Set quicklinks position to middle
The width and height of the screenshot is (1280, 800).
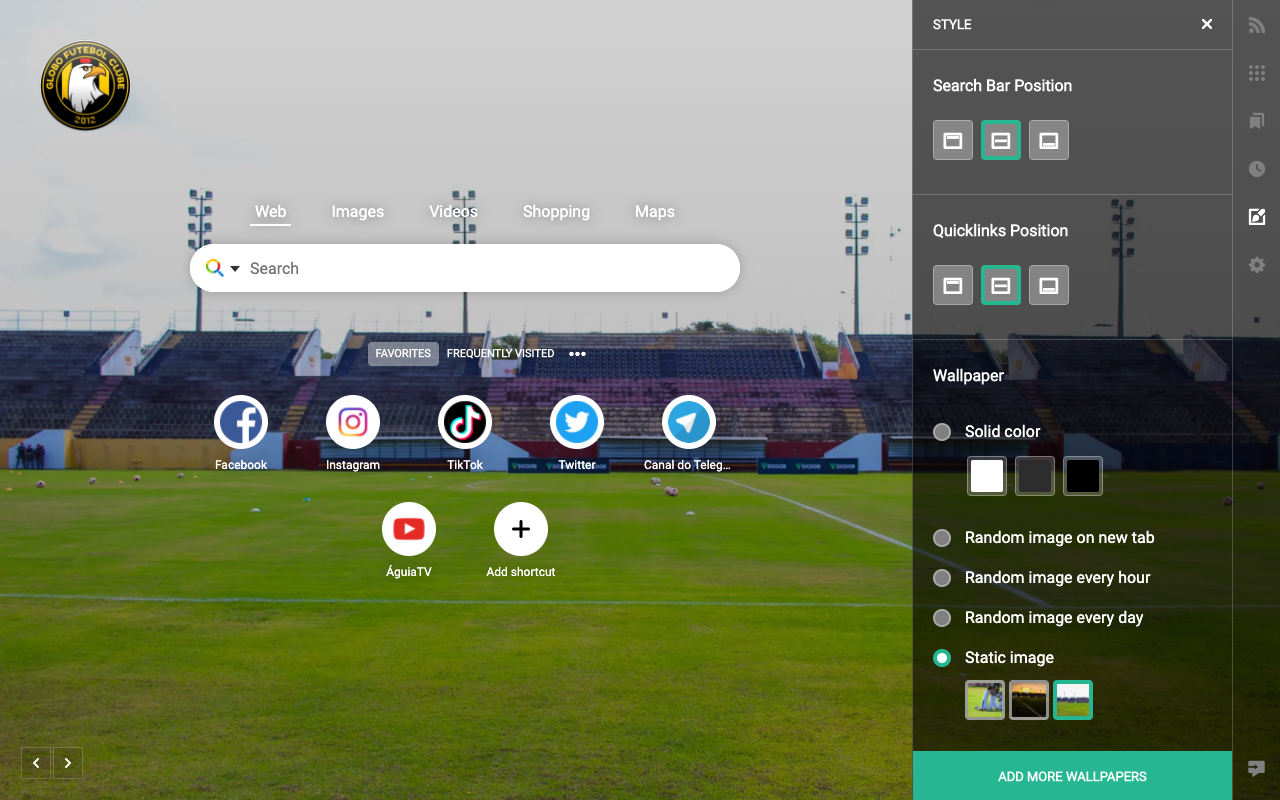pos(1001,285)
